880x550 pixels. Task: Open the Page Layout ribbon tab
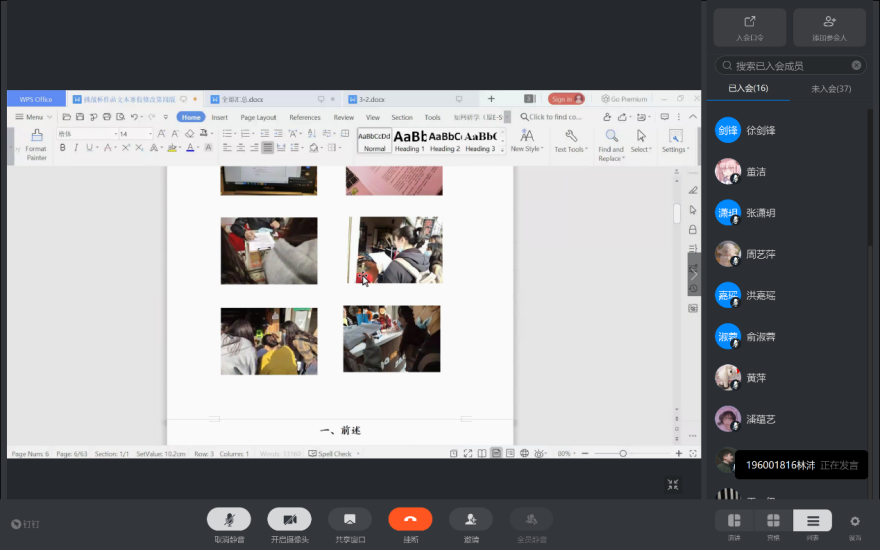point(258,117)
